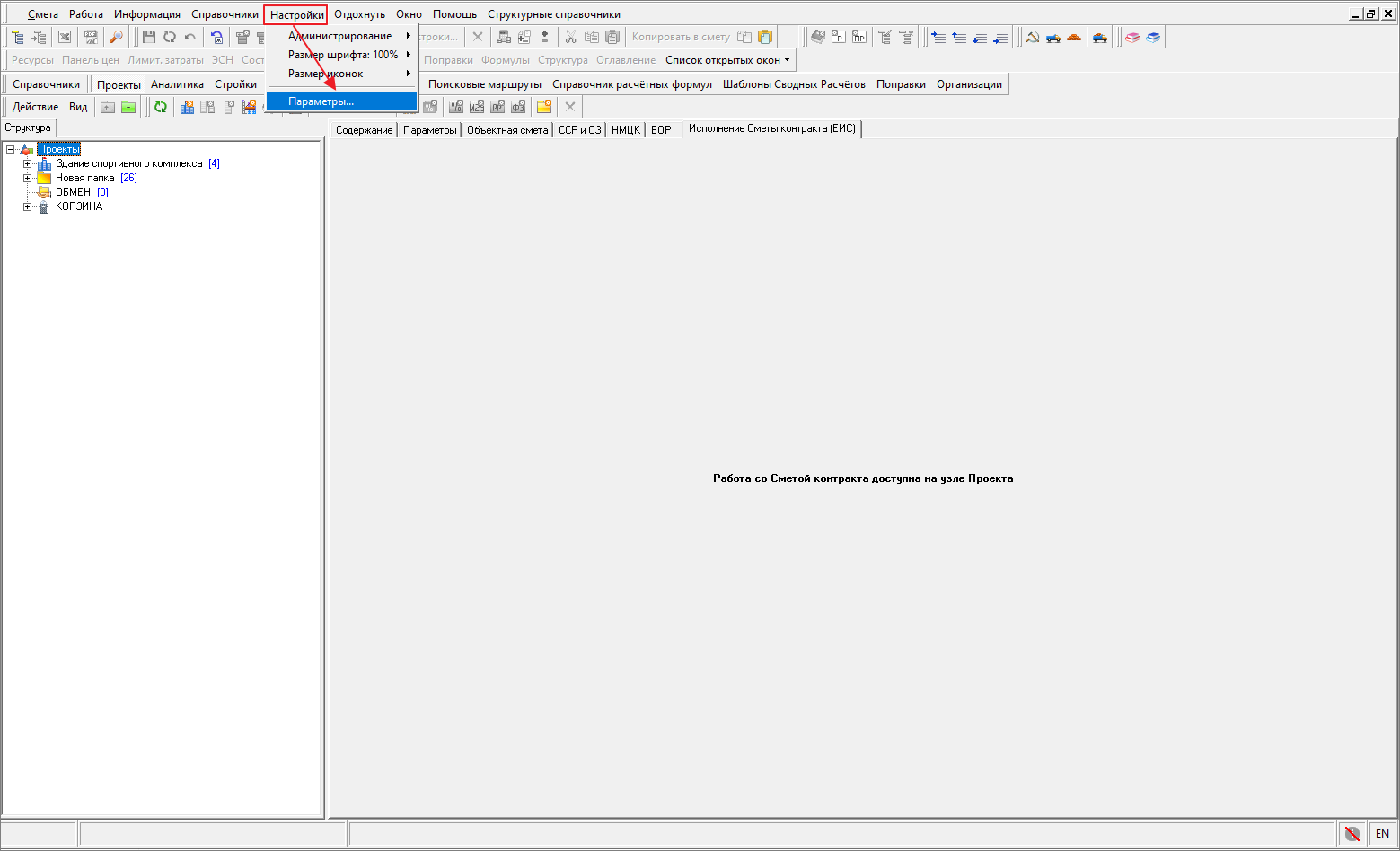Click the pink stacked books icon
Screen dimensions: 1400x851
pos(1132,37)
